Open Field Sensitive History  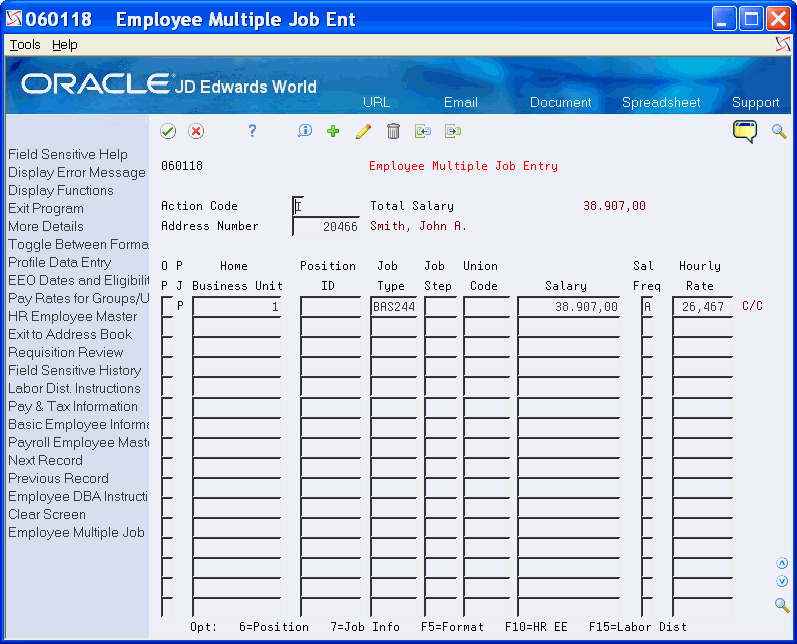[75, 370]
